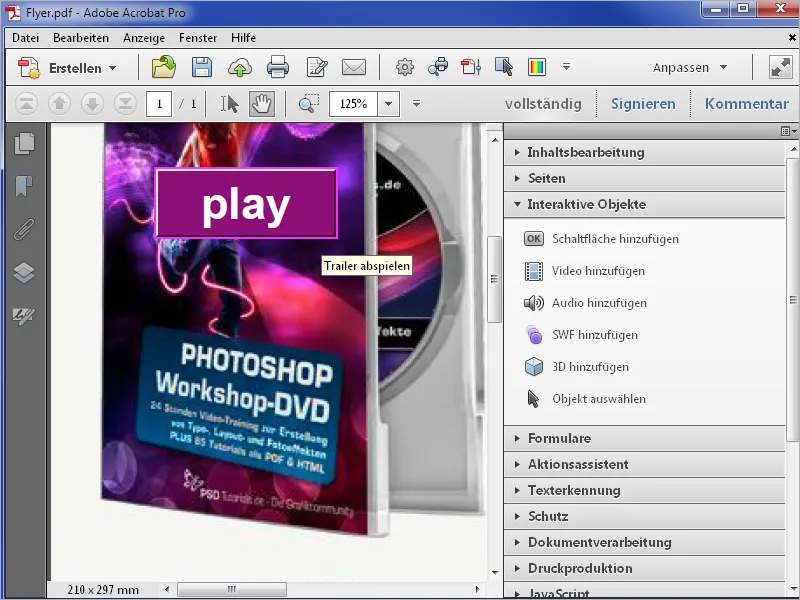Viewport: 800px width, 600px height.
Task: Click the 125% zoom value field
Action: (x=354, y=104)
